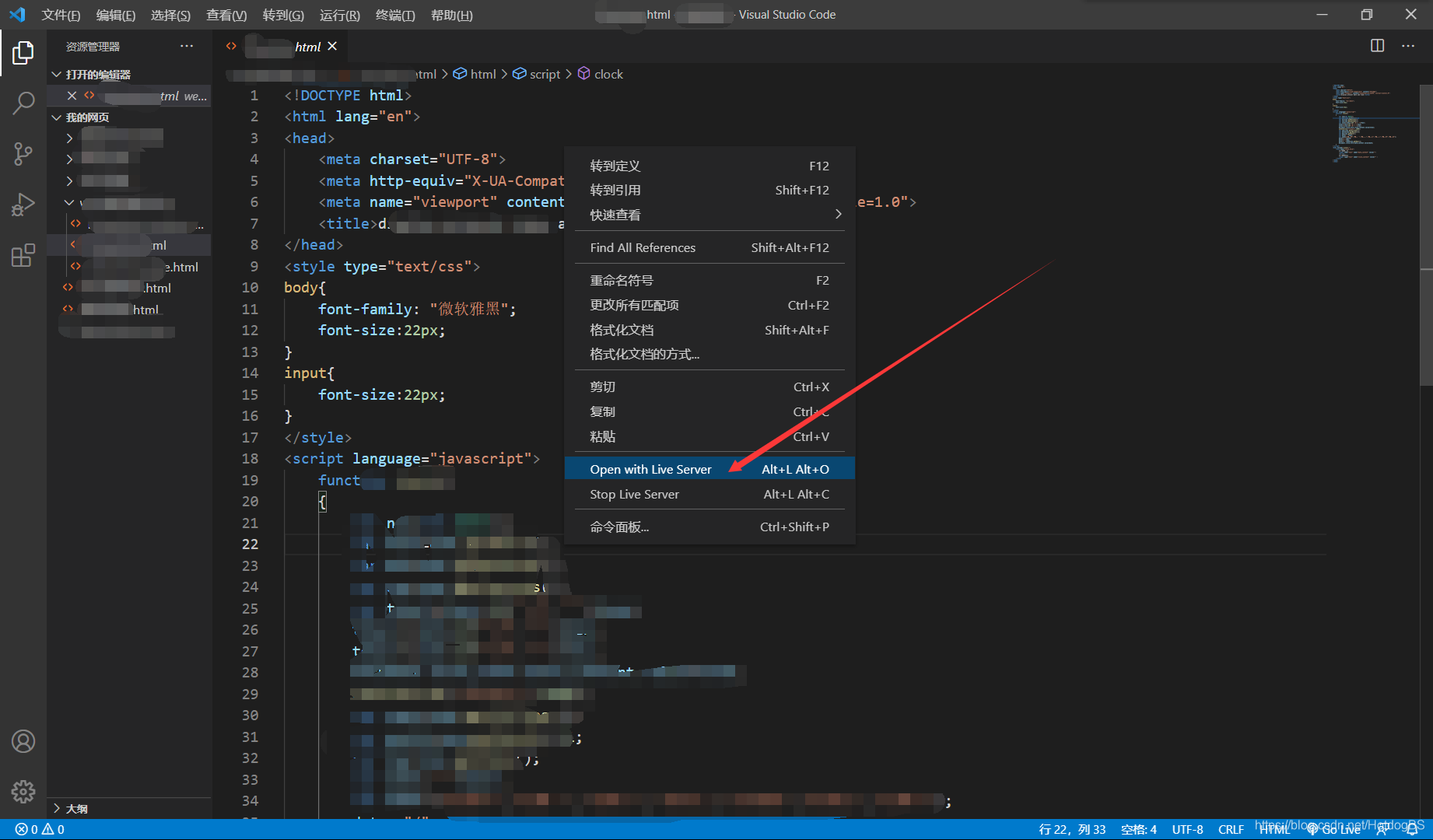Open the 终端(T) menu
Viewport: 1433px width, 840px height.
tap(395, 15)
